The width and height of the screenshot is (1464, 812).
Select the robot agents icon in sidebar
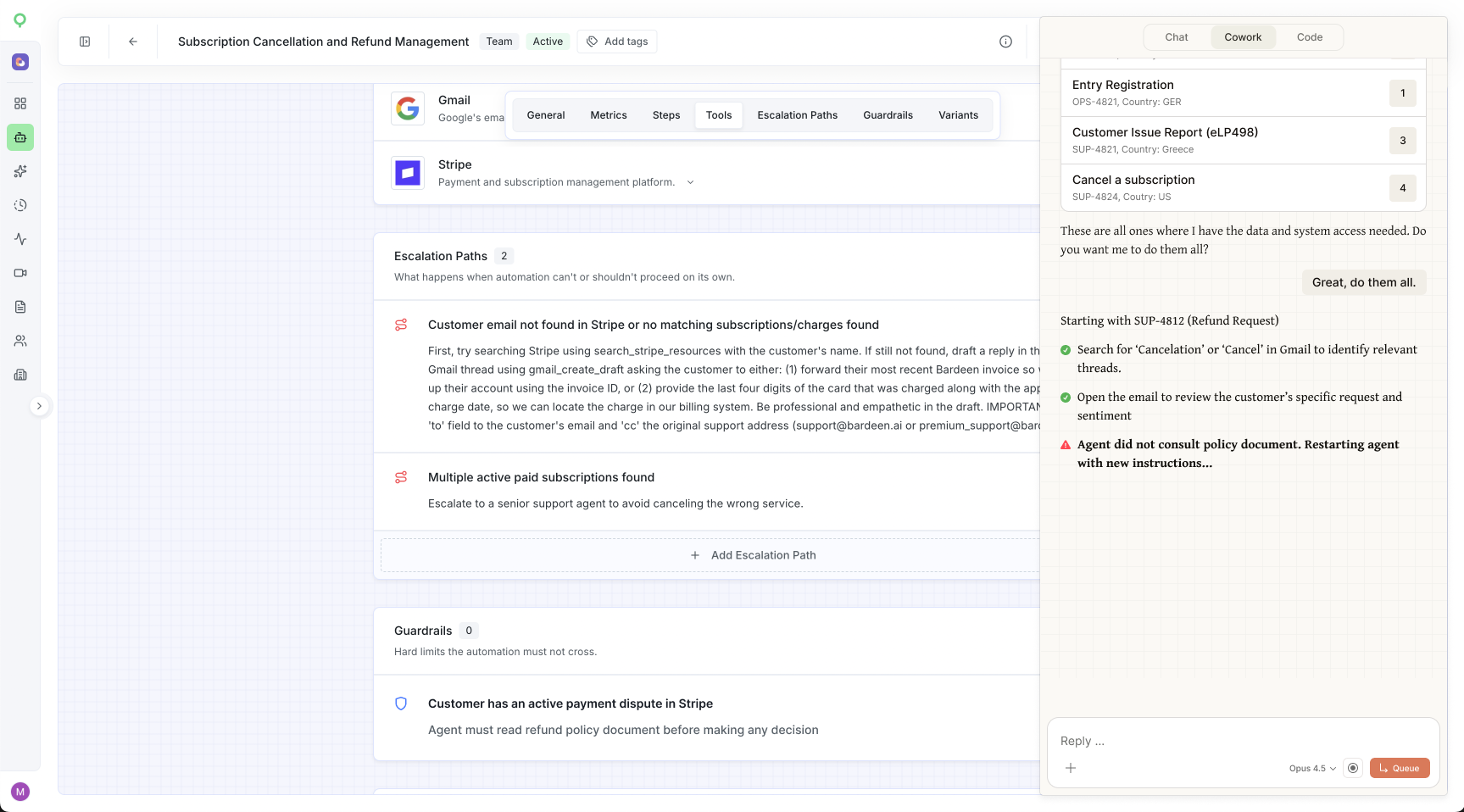click(20, 137)
